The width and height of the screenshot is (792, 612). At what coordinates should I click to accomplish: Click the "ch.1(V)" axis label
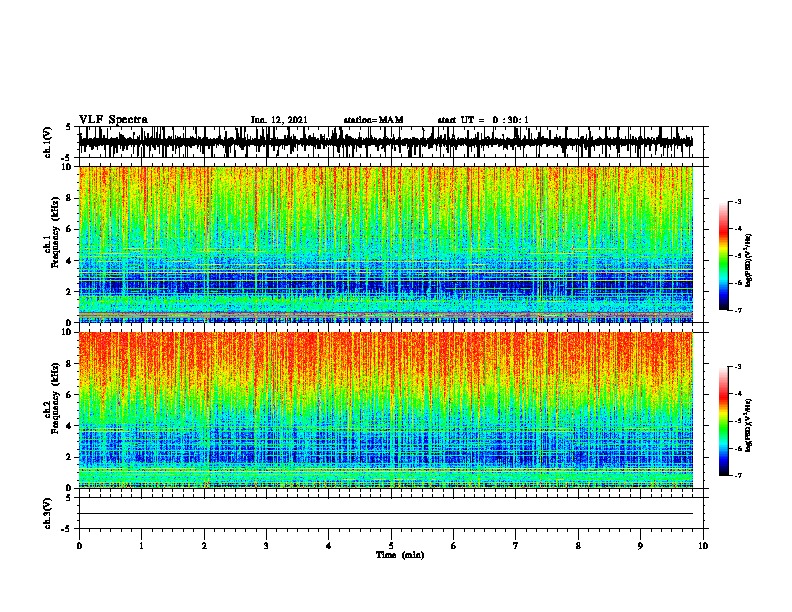48,142
